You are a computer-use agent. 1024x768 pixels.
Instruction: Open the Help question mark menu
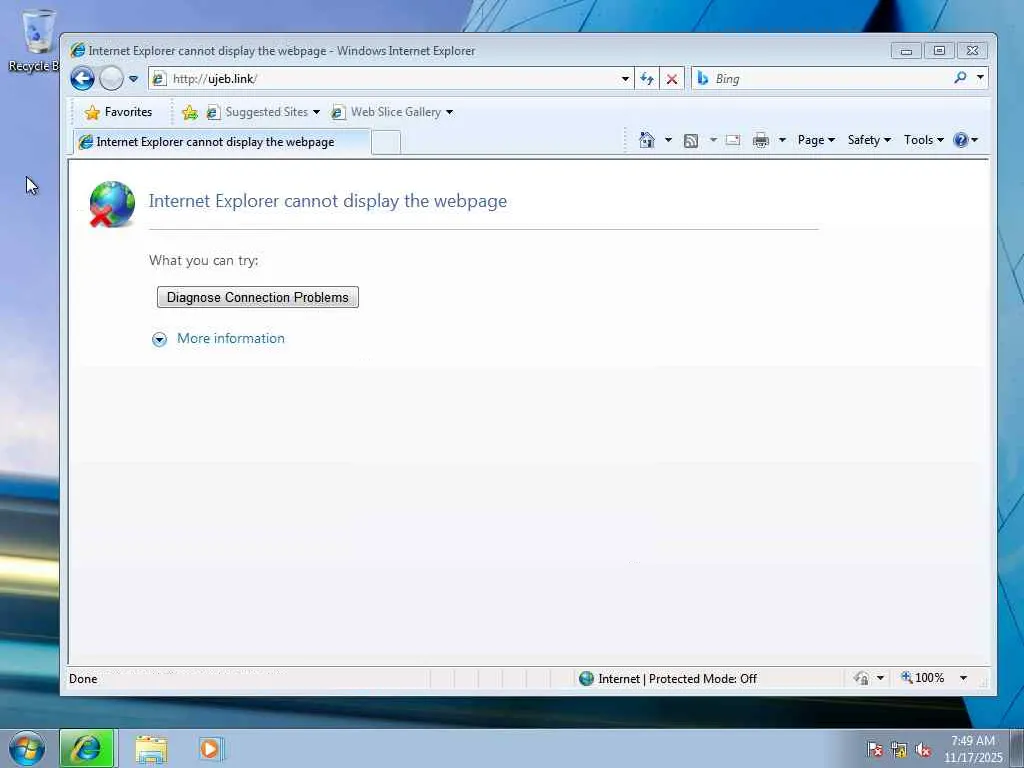[965, 140]
